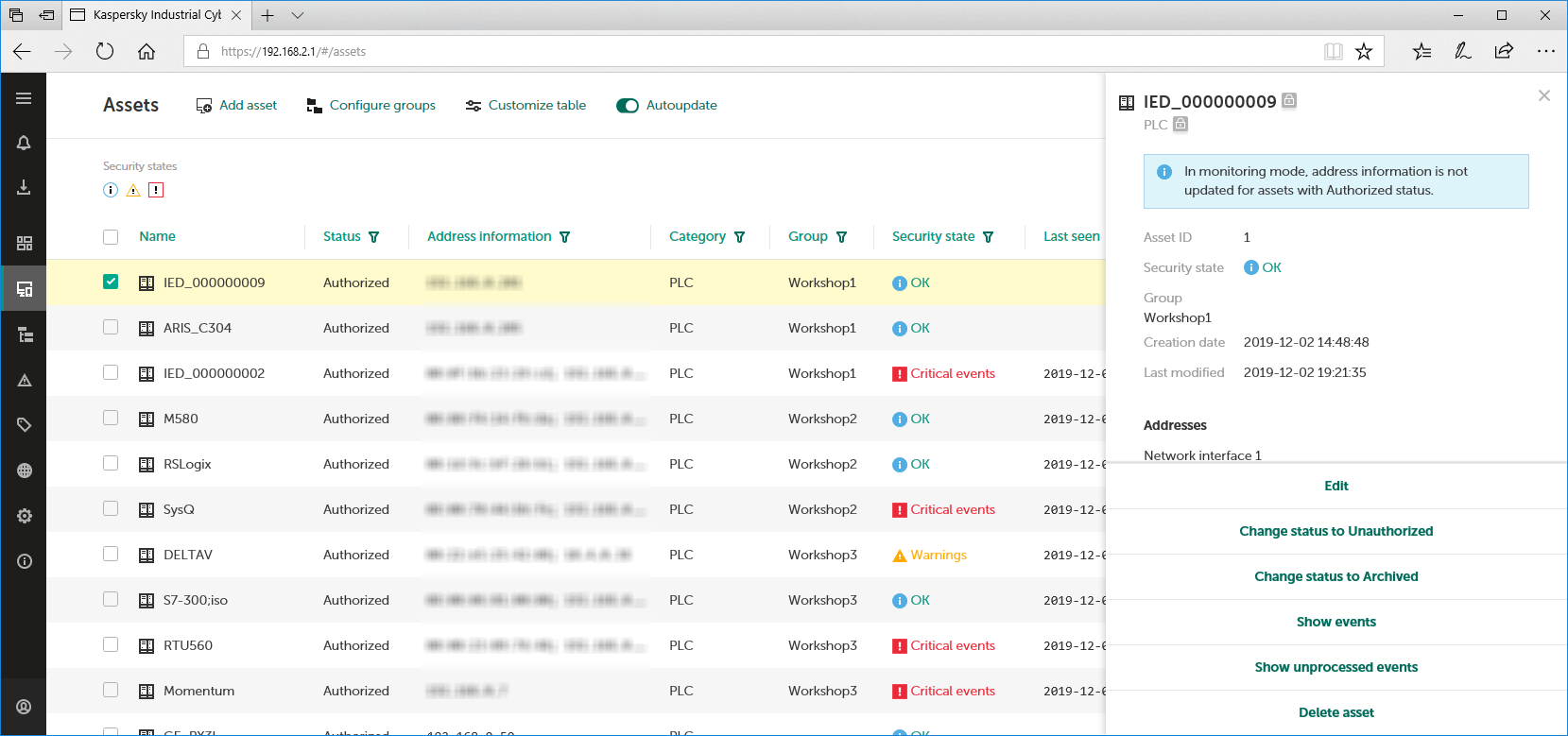Open the settings gear in sidebar

[x=24, y=516]
